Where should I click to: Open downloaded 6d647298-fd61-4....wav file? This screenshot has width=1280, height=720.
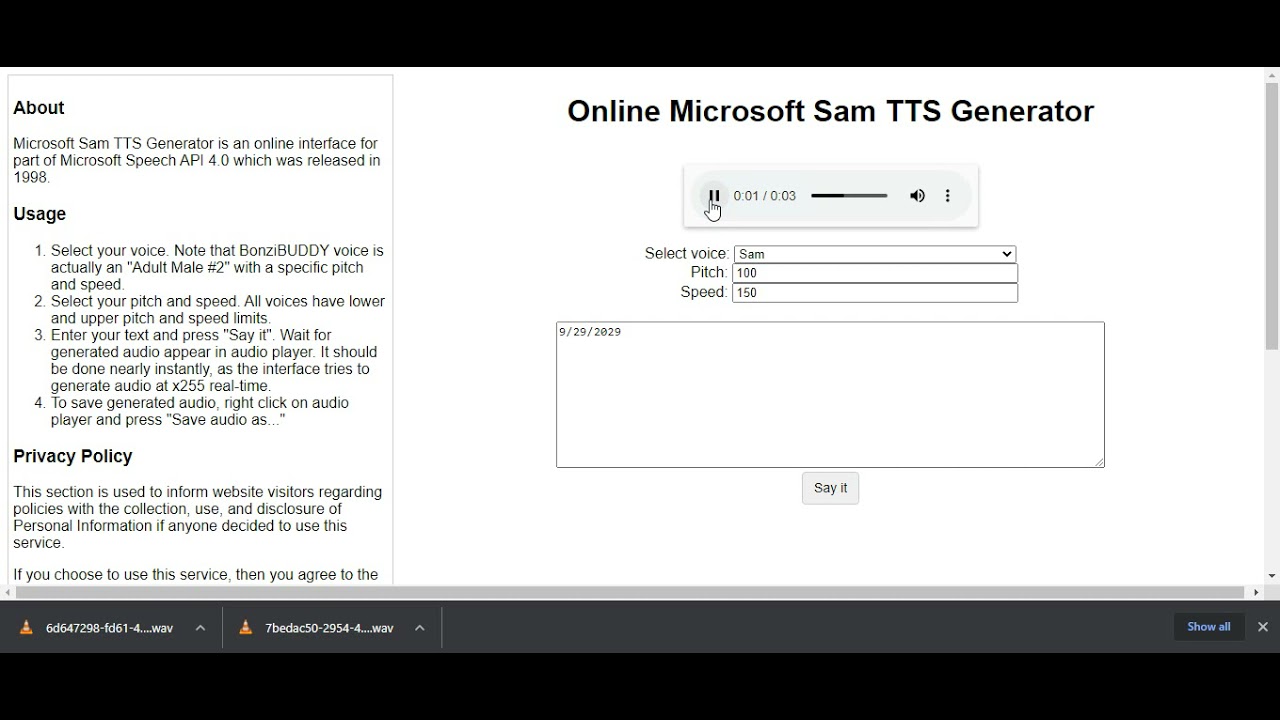click(109, 628)
